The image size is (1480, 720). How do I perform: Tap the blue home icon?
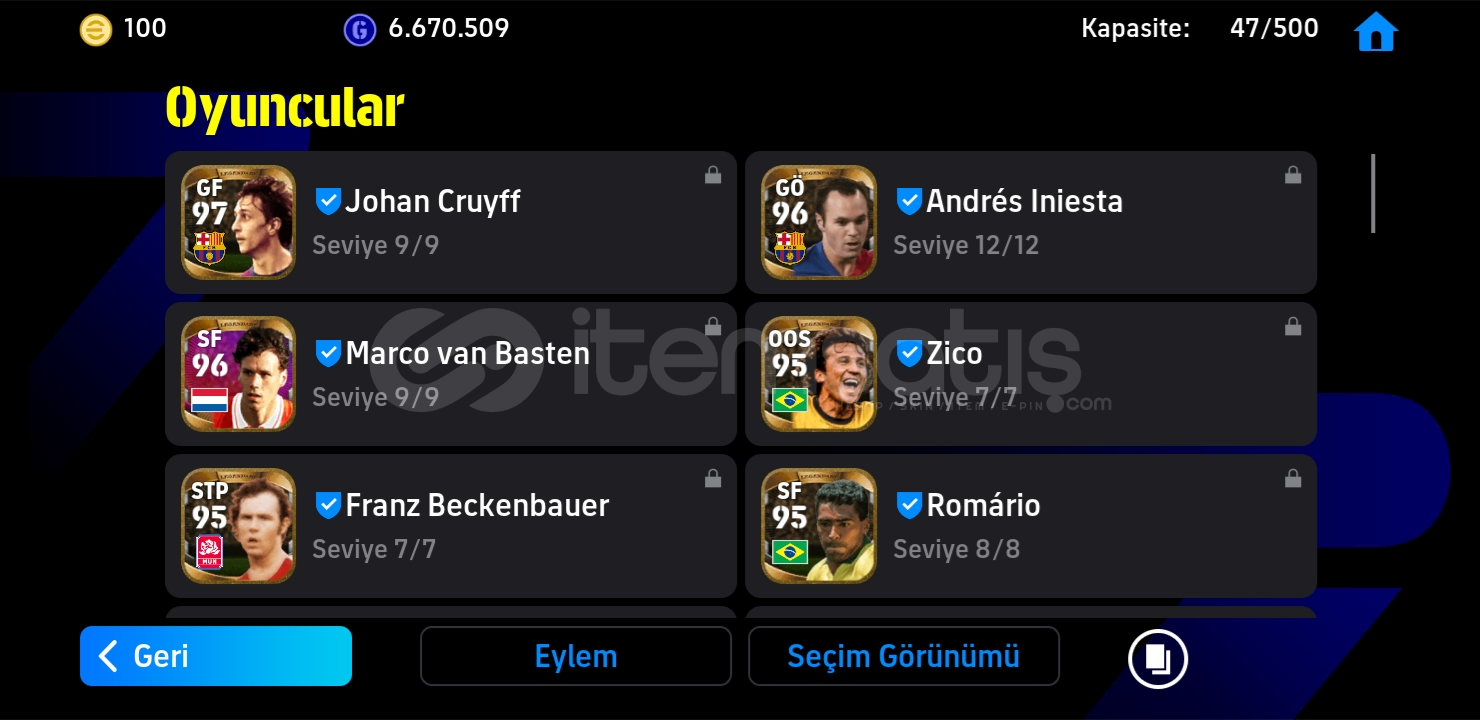pyautogui.click(x=1375, y=32)
